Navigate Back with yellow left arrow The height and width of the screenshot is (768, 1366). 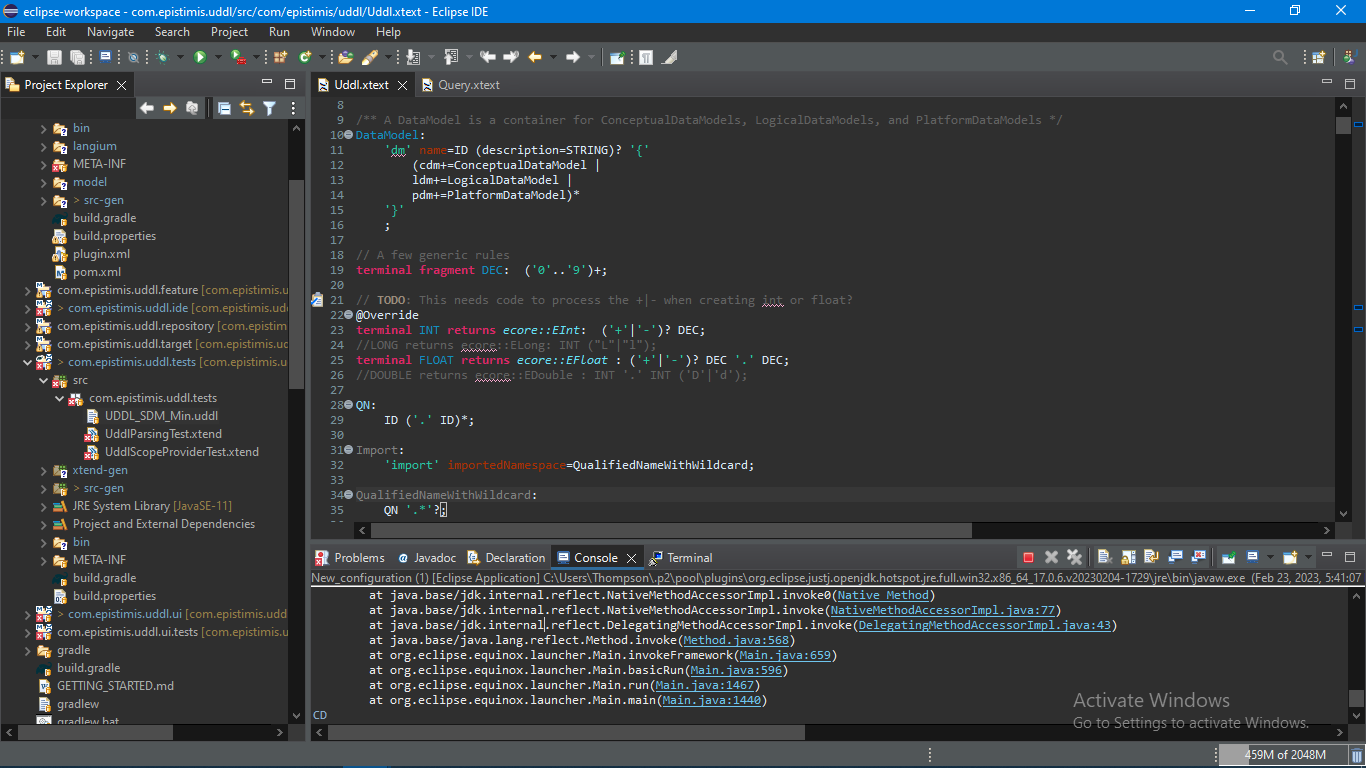click(x=535, y=57)
